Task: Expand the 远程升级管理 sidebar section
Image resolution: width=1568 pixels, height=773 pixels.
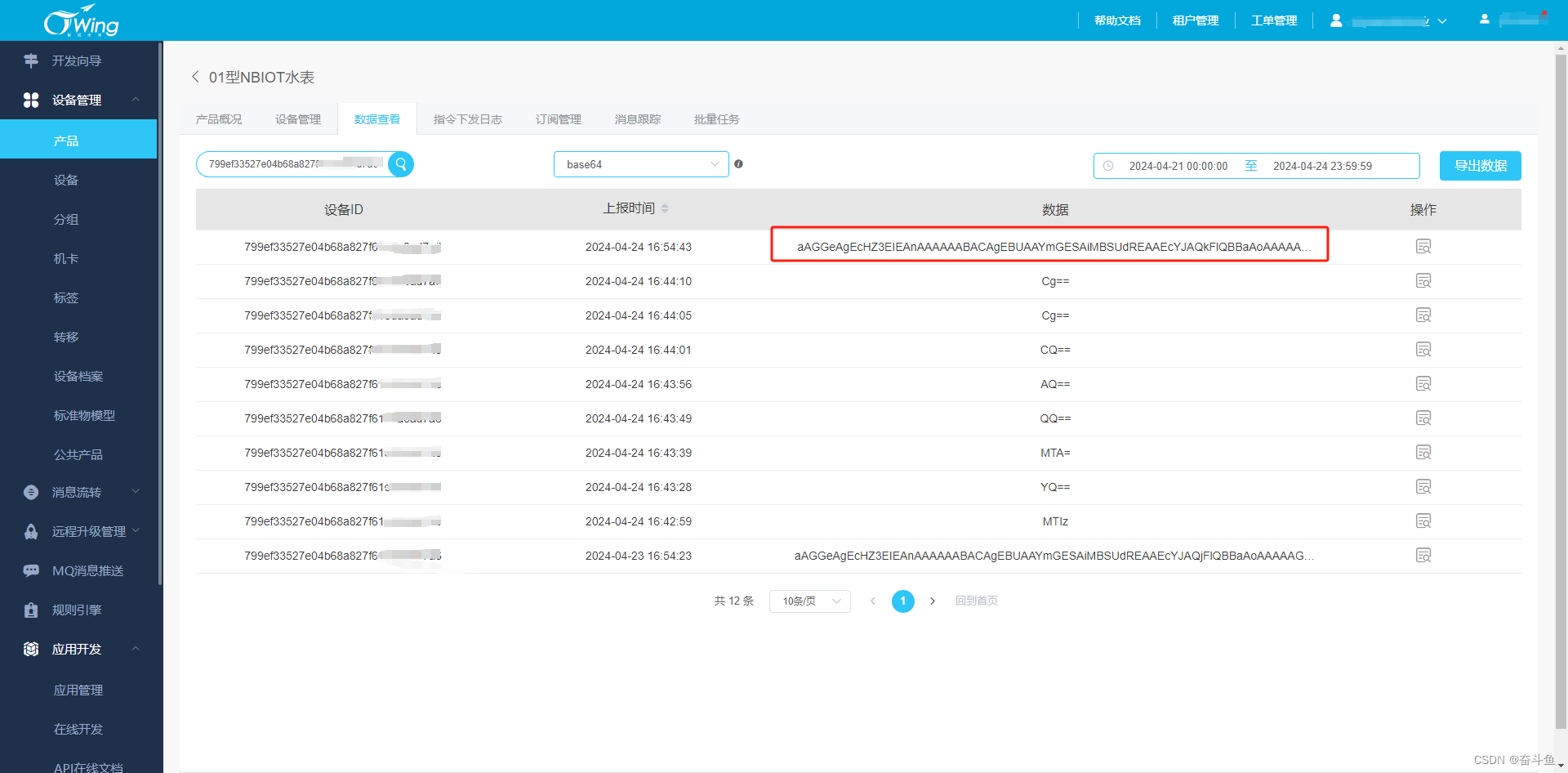Action: 136,530
